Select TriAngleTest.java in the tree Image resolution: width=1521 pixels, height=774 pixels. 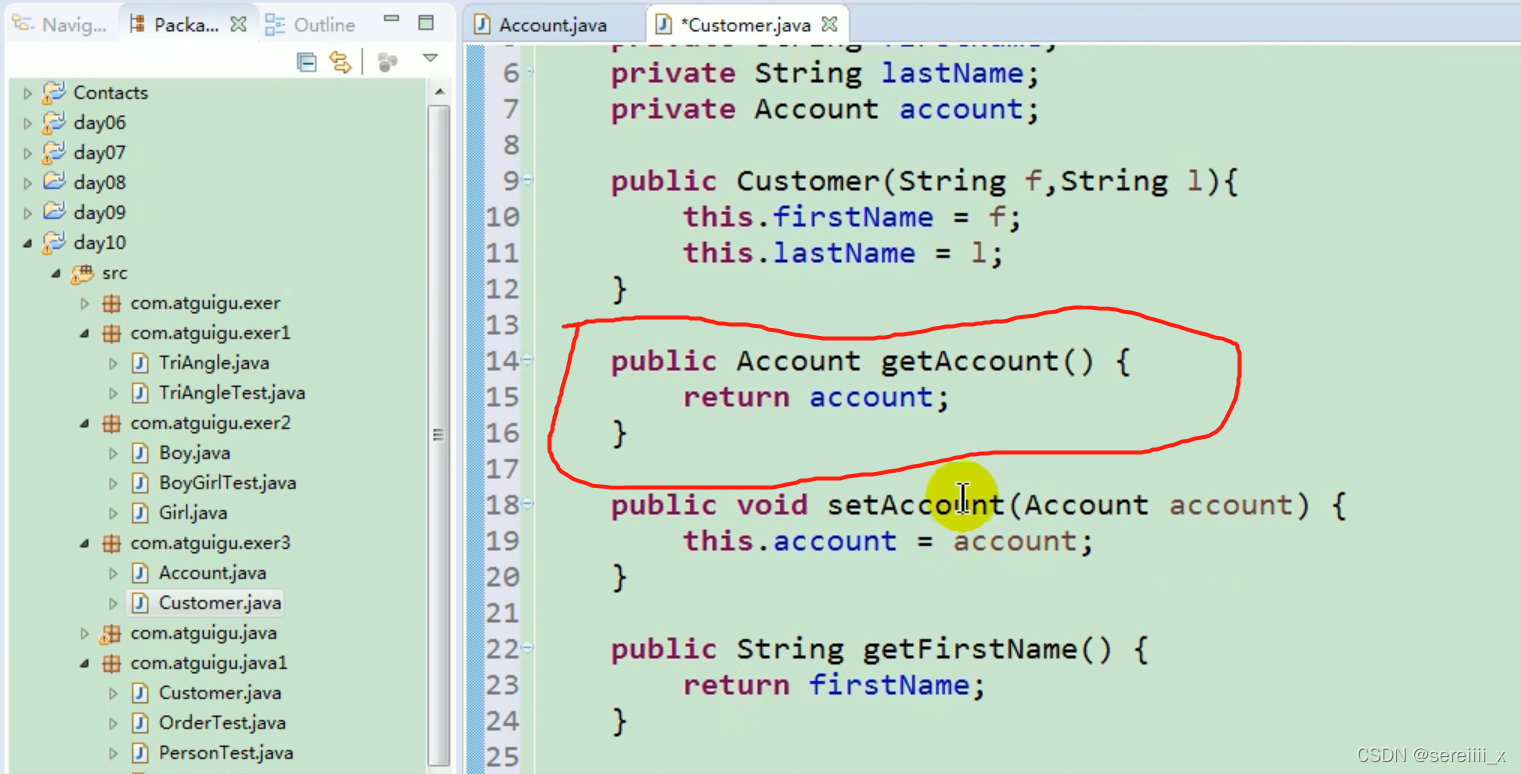tap(232, 393)
